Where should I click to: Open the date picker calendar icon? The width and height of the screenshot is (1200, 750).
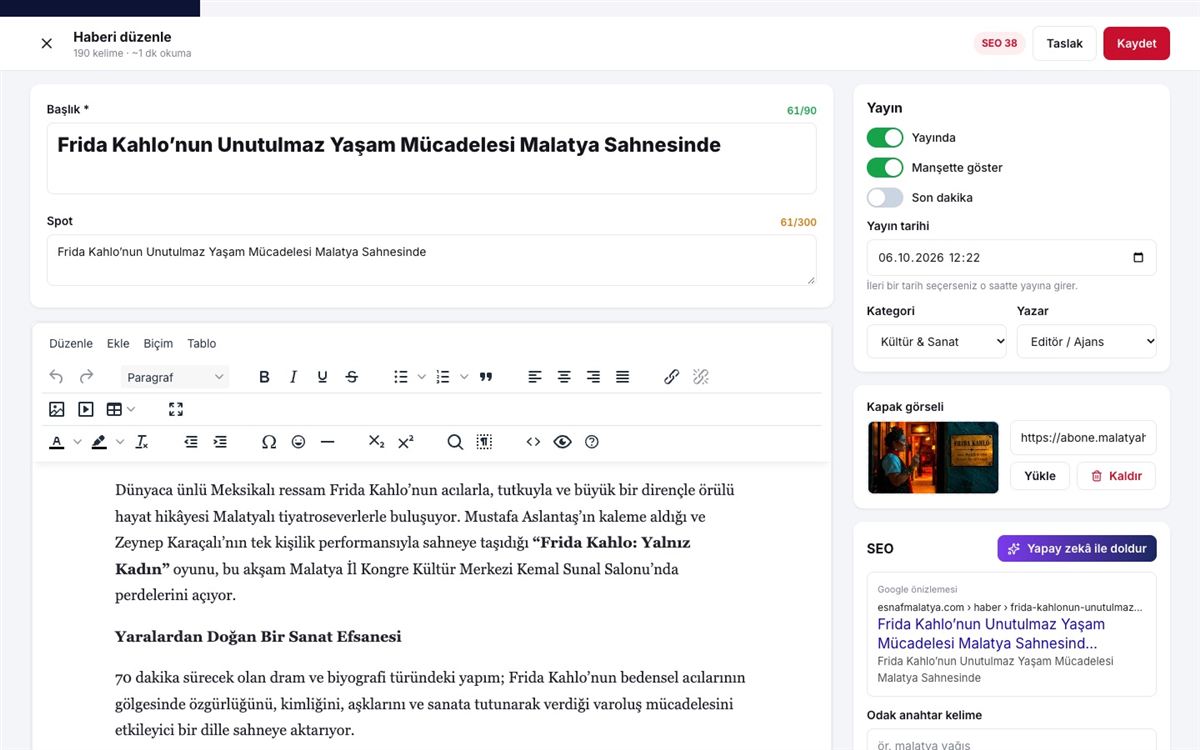(1138, 258)
